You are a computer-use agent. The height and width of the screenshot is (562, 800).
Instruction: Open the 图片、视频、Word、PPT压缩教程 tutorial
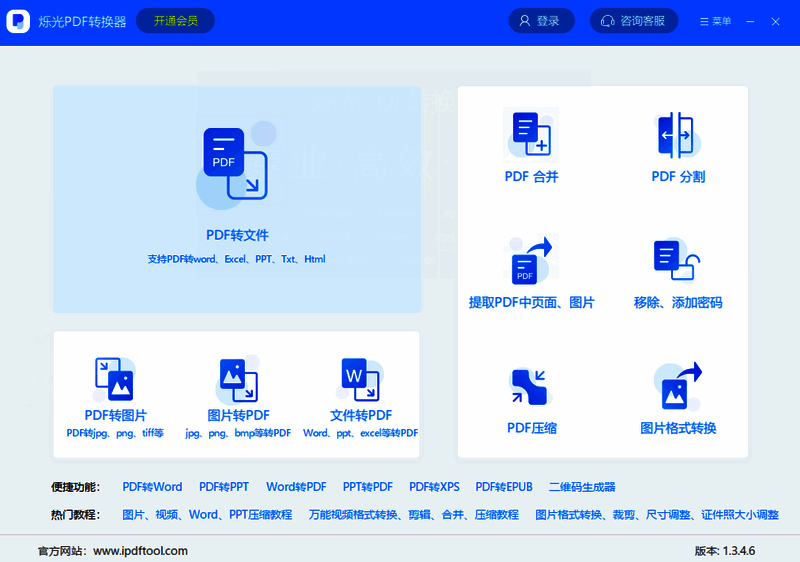point(207,515)
